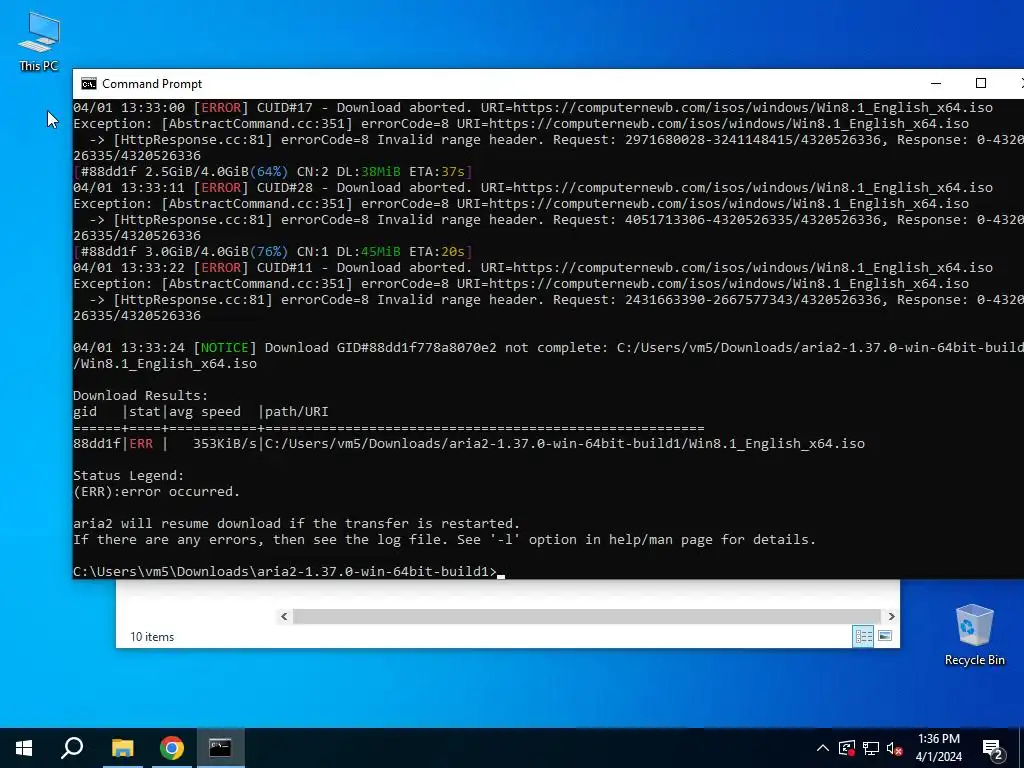Open This PC desktop icon
This screenshot has height=768, width=1024.
39,42
